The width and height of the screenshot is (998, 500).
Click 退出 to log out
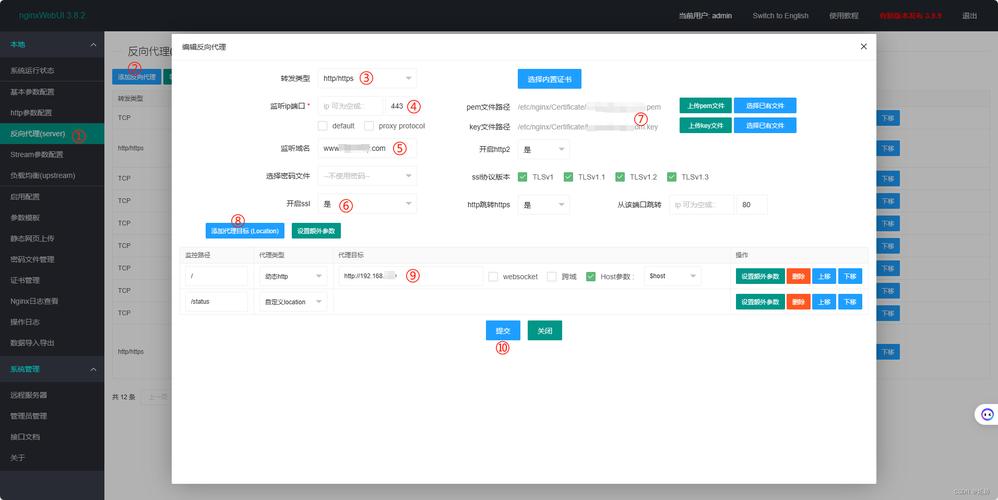coord(969,15)
